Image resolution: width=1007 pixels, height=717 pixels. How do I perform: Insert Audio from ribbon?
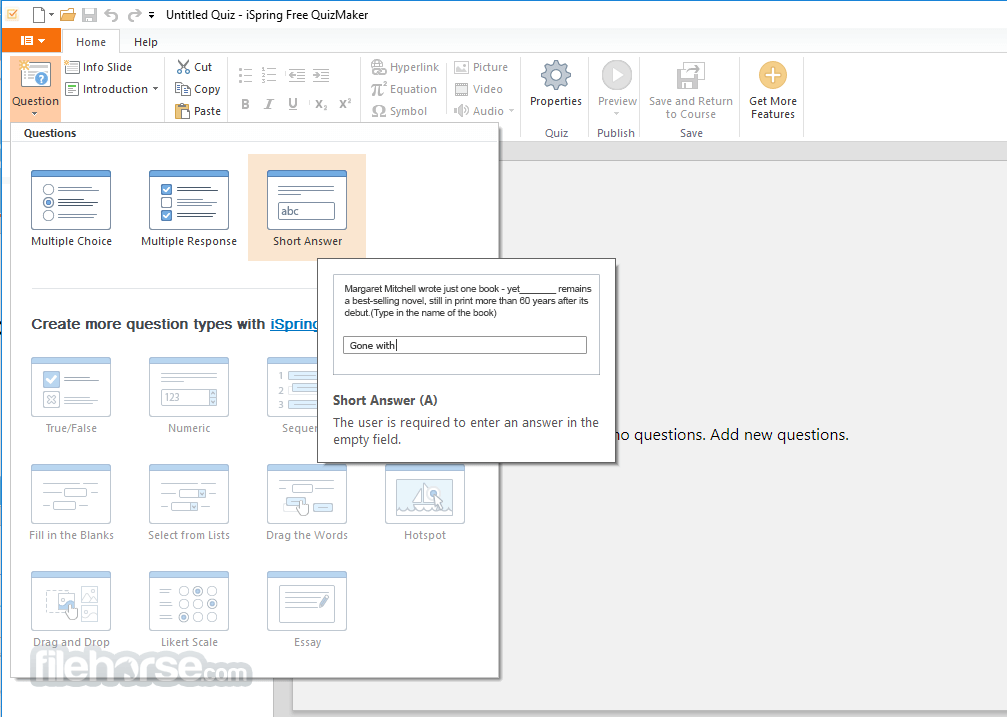pyautogui.click(x=479, y=111)
